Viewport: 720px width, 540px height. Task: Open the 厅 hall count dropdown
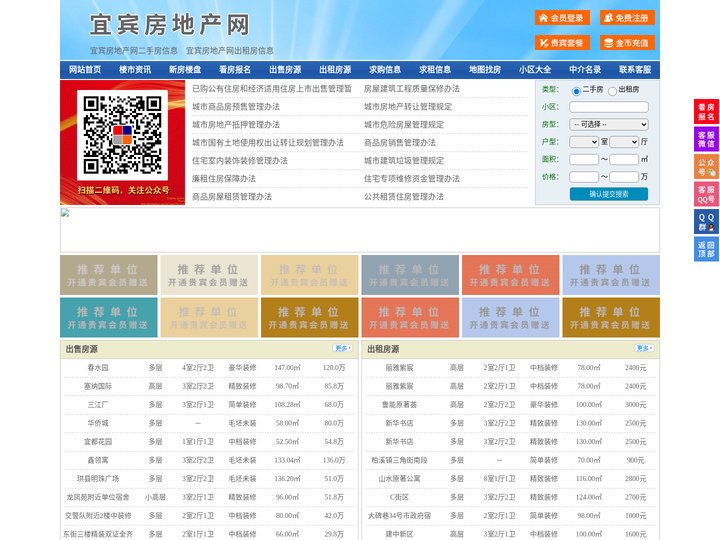click(624, 142)
